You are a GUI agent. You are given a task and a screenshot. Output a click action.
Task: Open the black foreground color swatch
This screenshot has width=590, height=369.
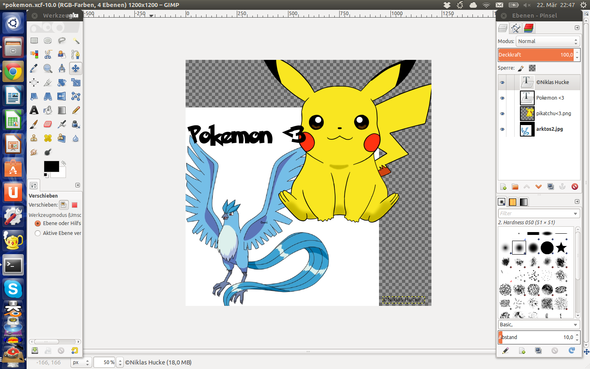coord(52,166)
